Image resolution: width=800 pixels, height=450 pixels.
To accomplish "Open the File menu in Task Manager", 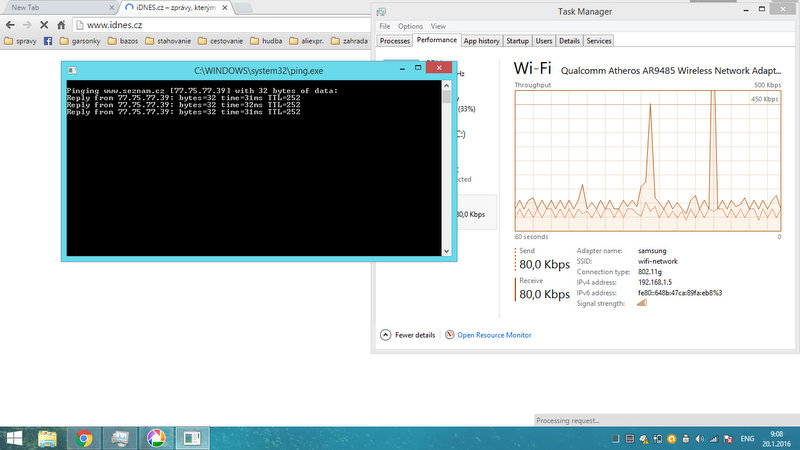I will pos(385,26).
